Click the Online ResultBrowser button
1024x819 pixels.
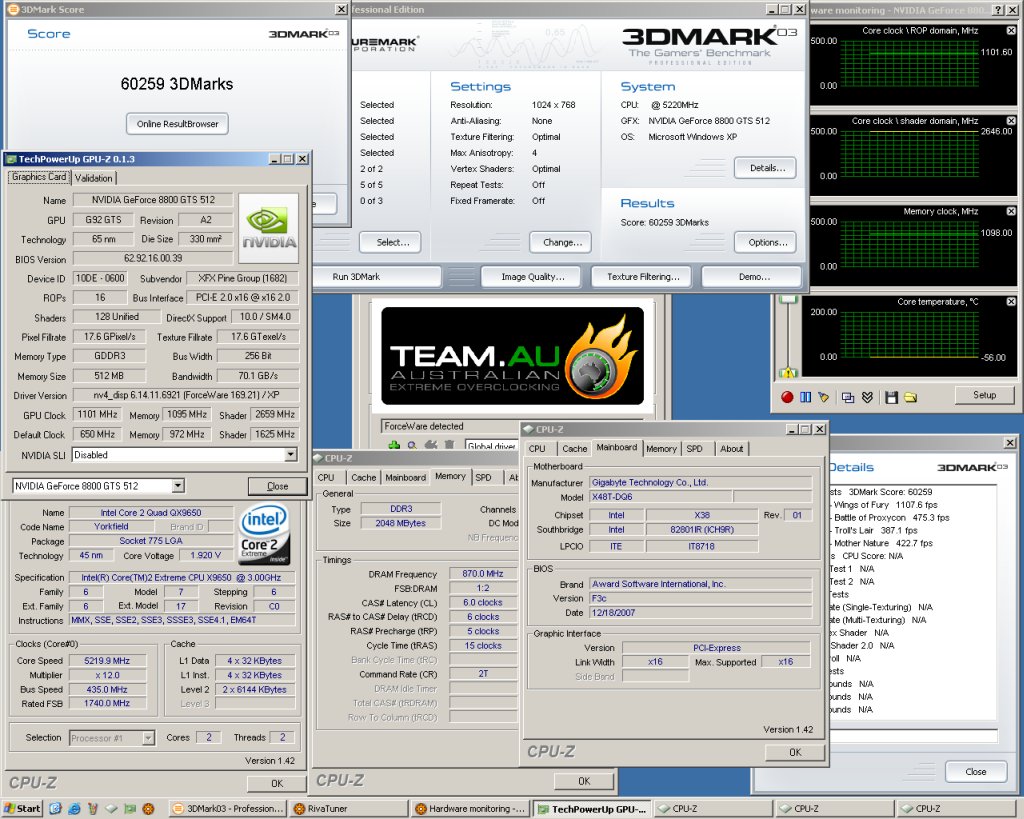178,123
